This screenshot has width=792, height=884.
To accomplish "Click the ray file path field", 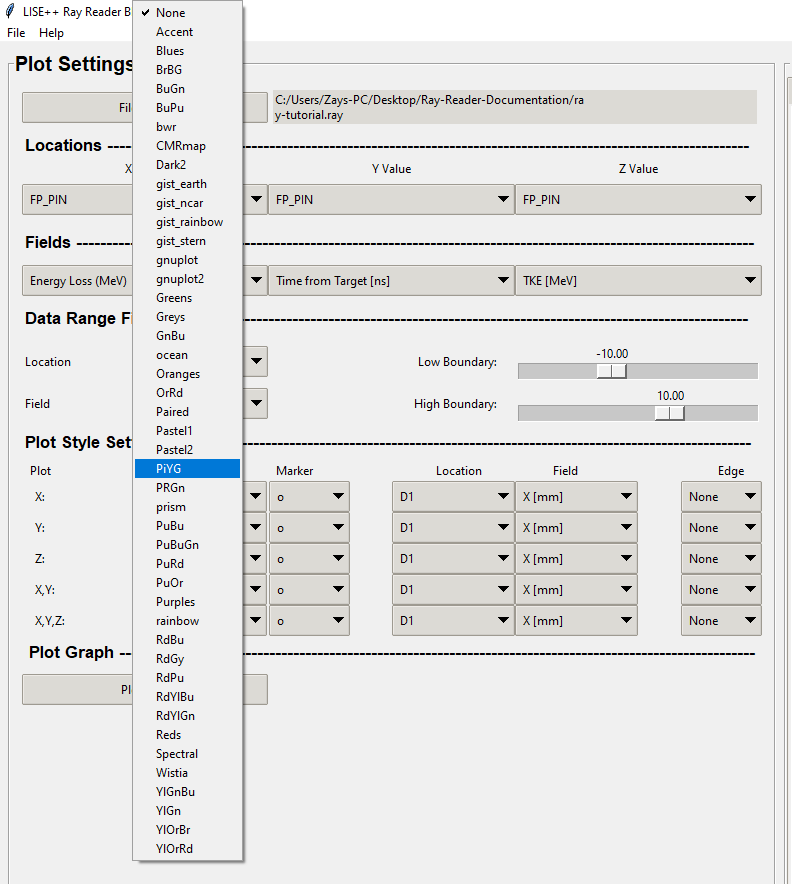I will click(514, 107).
